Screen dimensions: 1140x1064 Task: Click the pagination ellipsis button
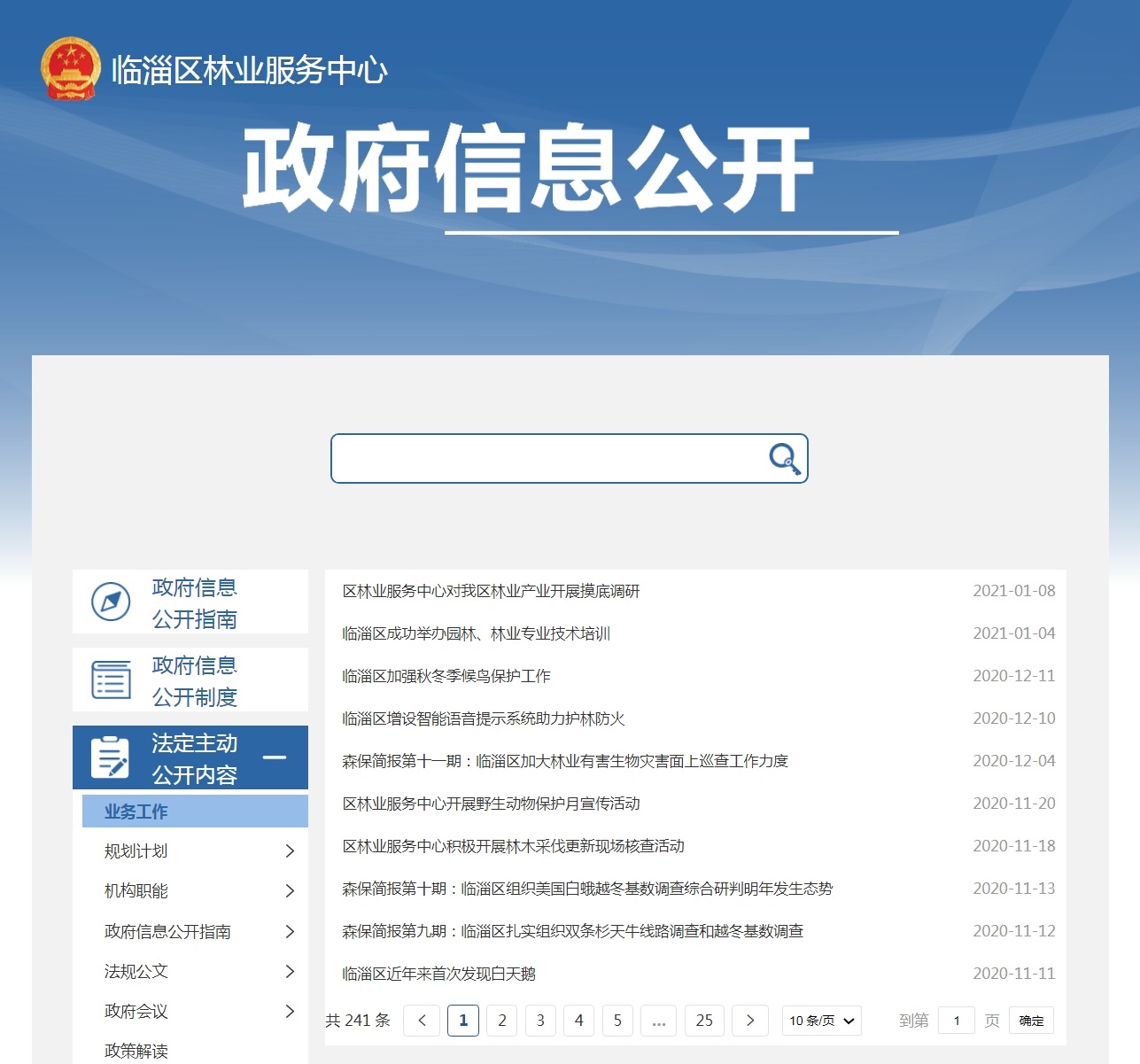click(658, 1021)
